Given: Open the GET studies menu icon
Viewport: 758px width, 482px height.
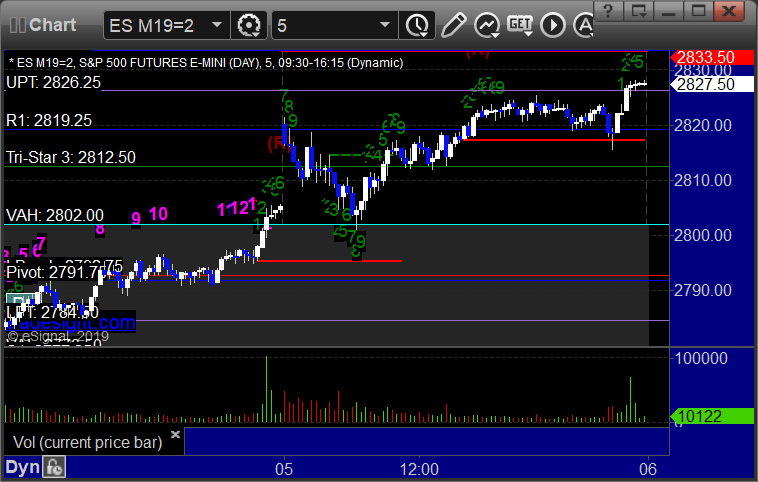Looking at the screenshot, I should click(520, 25).
